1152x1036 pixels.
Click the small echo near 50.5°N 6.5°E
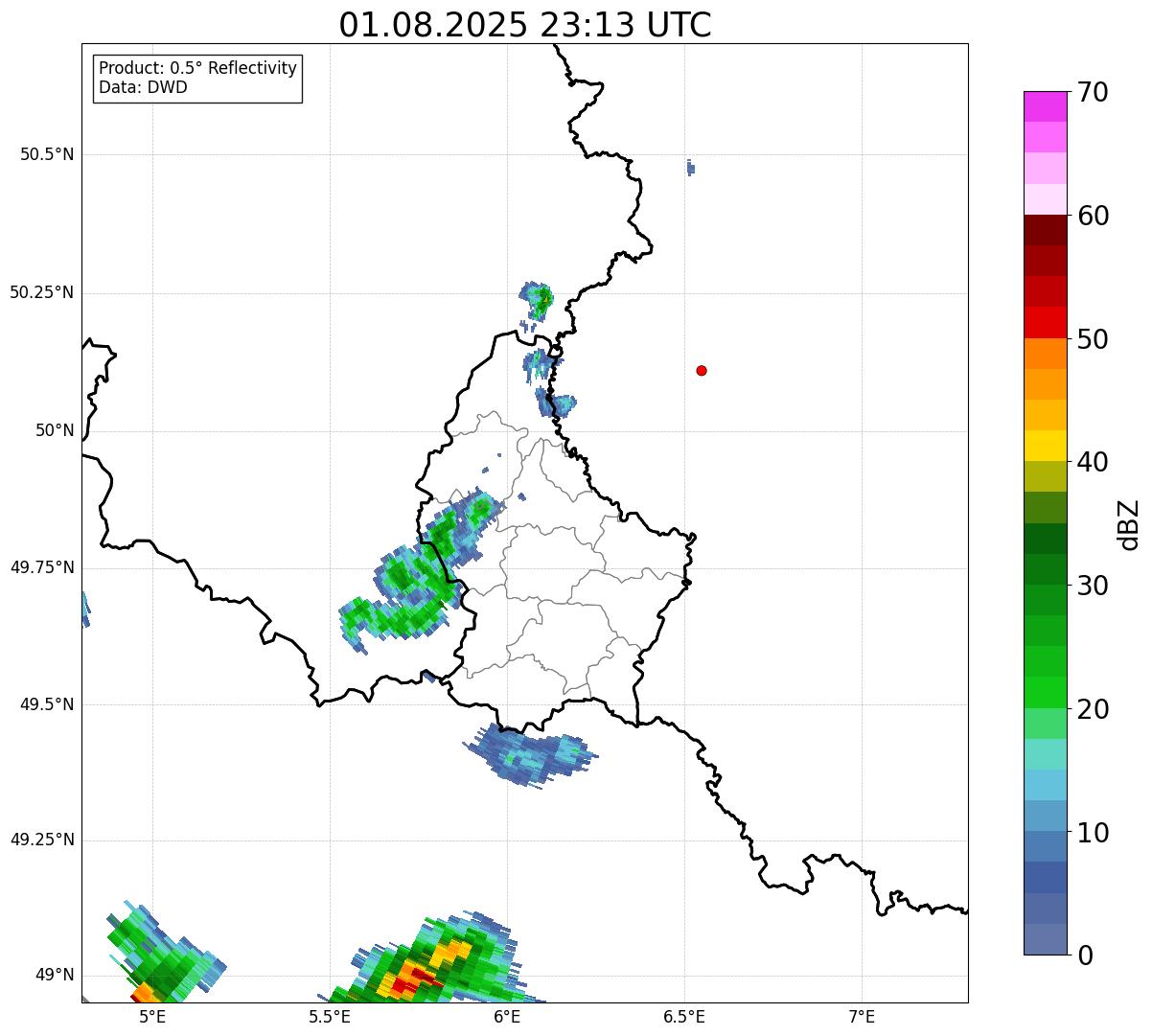coord(691,168)
